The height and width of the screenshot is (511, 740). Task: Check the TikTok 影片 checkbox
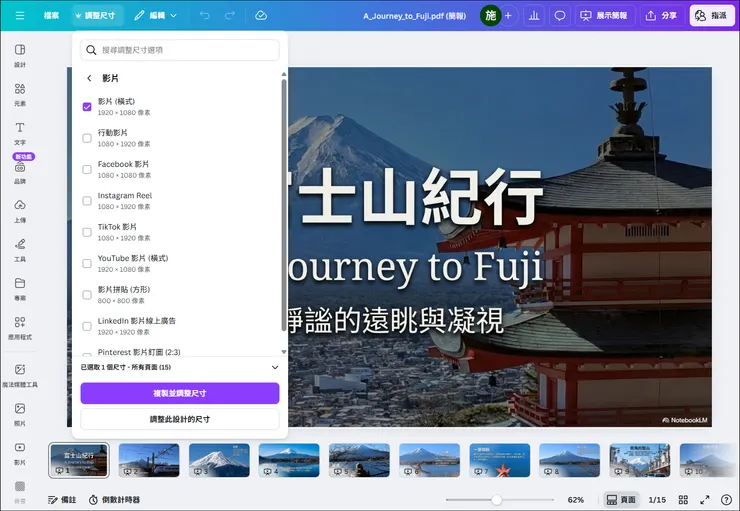87,232
